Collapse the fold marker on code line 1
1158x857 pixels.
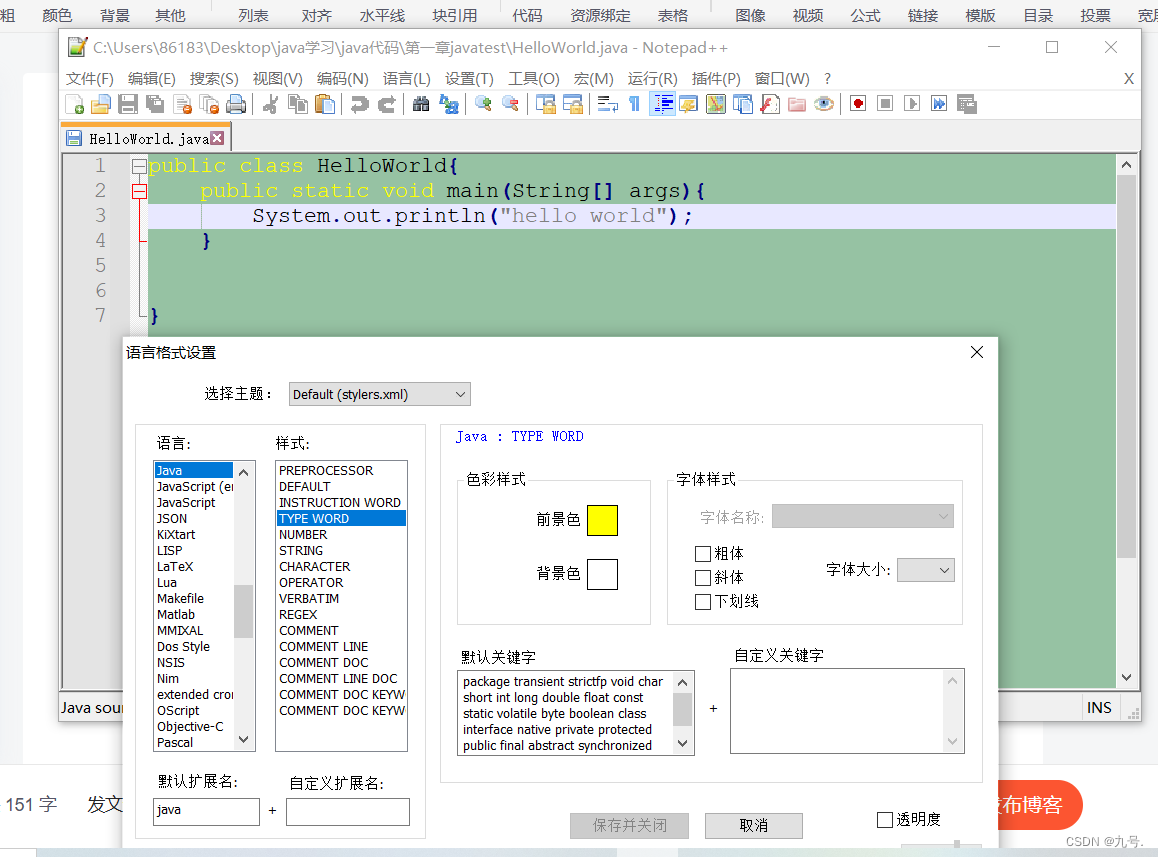click(139, 167)
